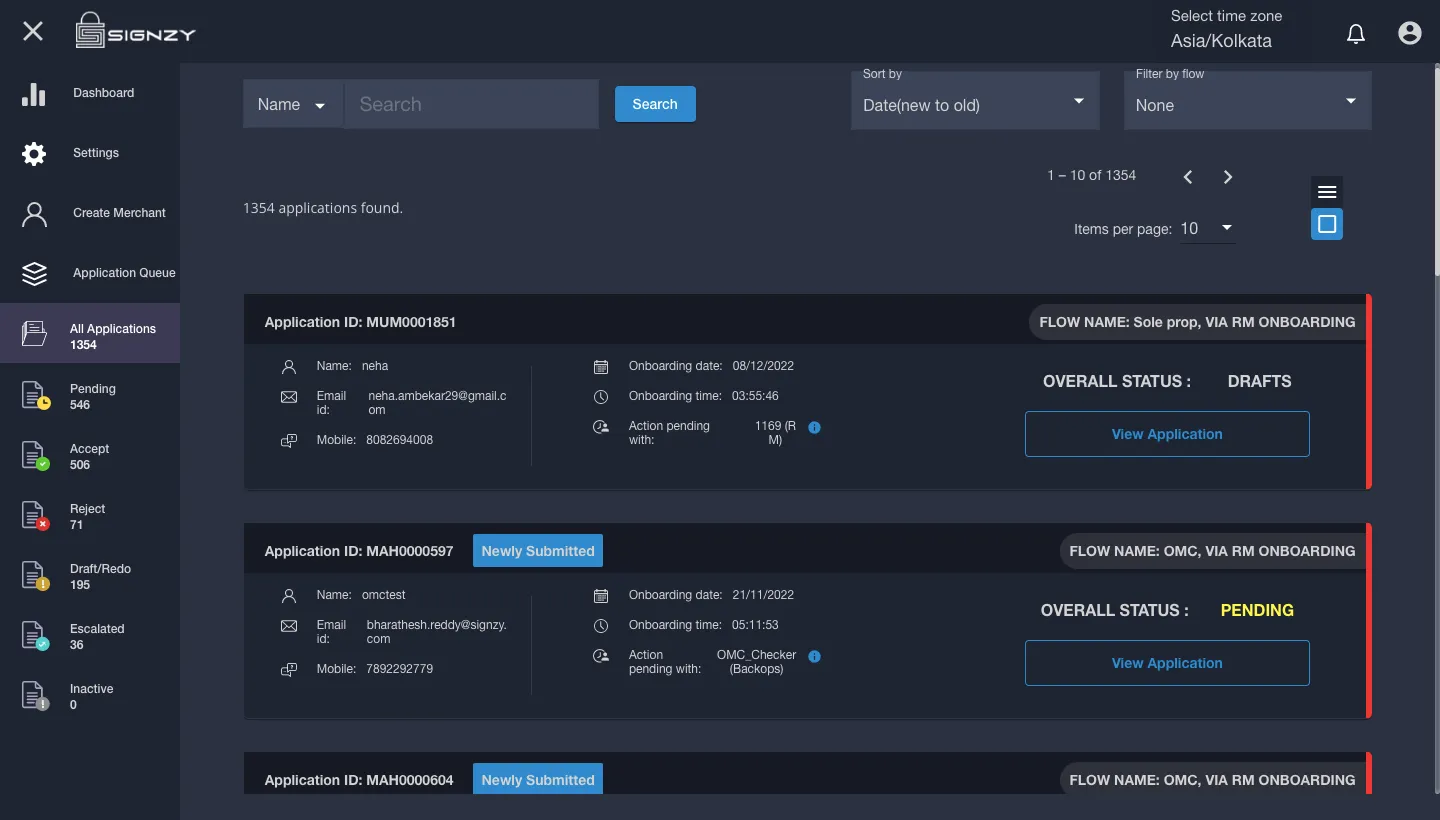Click the Create Merchant person icon
Image resolution: width=1440 pixels, height=820 pixels.
click(x=34, y=214)
